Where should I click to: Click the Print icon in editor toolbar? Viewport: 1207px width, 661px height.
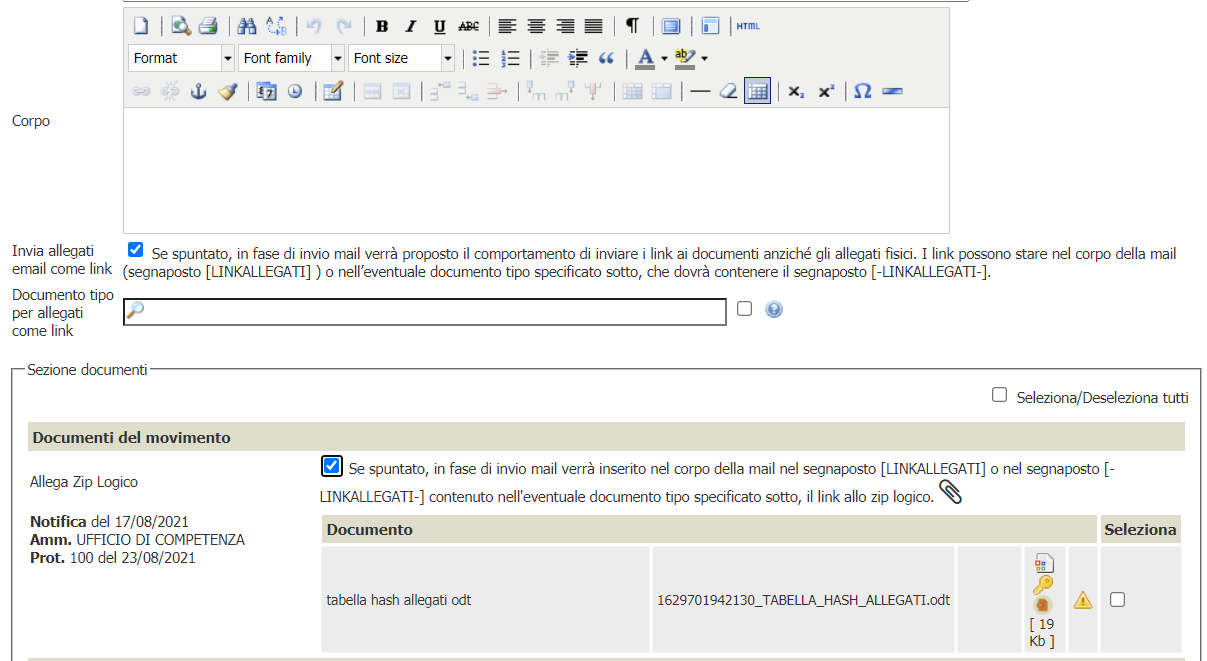pyautogui.click(x=207, y=26)
